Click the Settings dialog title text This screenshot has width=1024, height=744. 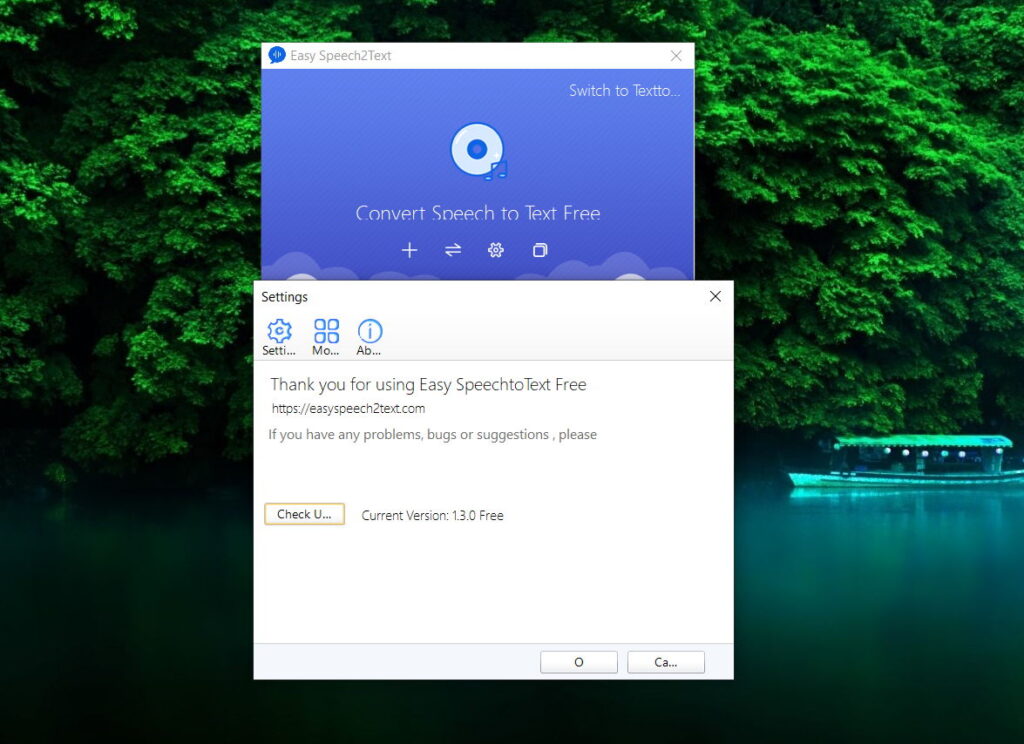click(284, 297)
